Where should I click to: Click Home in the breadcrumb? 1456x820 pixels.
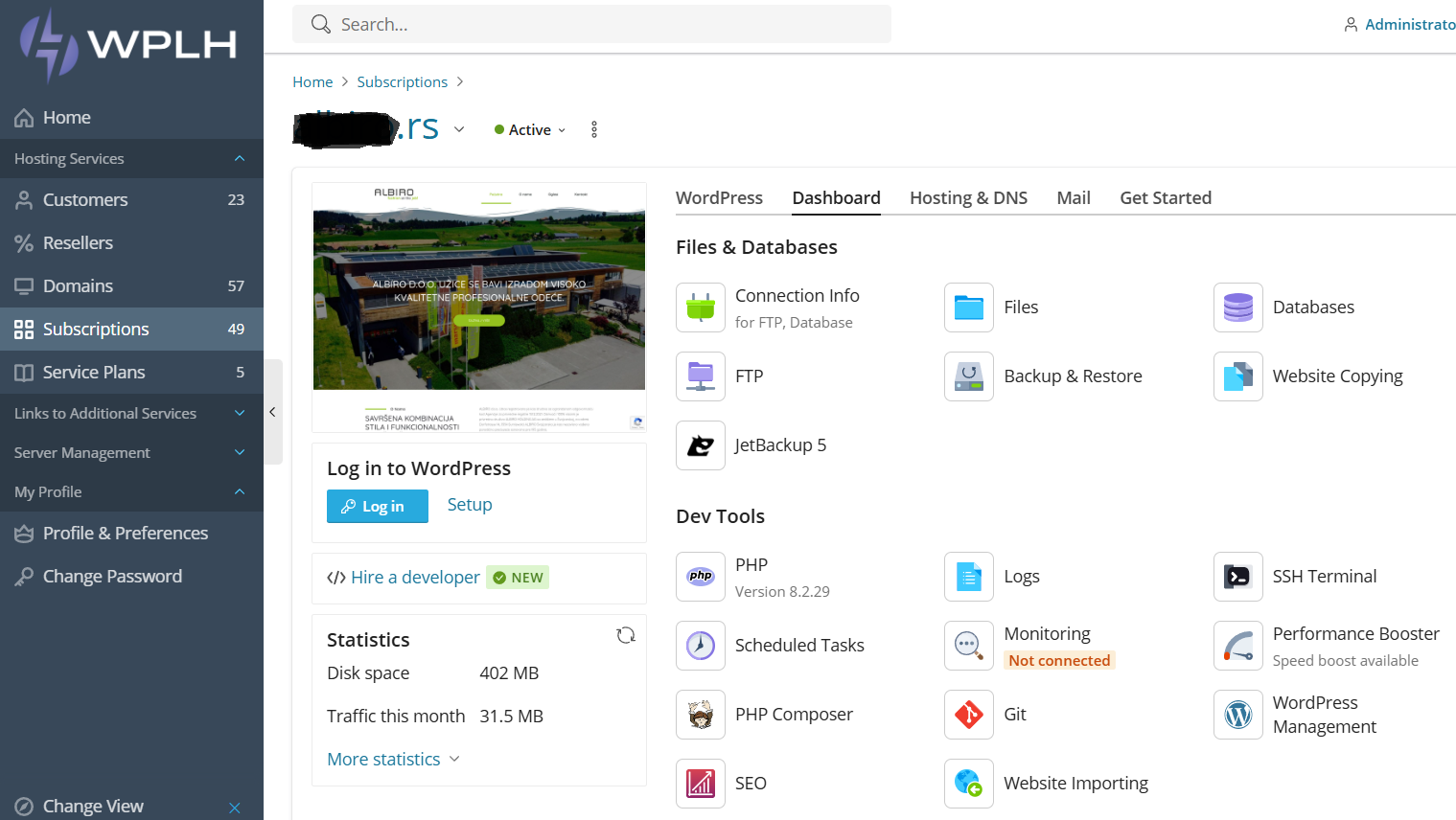(x=312, y=82)
